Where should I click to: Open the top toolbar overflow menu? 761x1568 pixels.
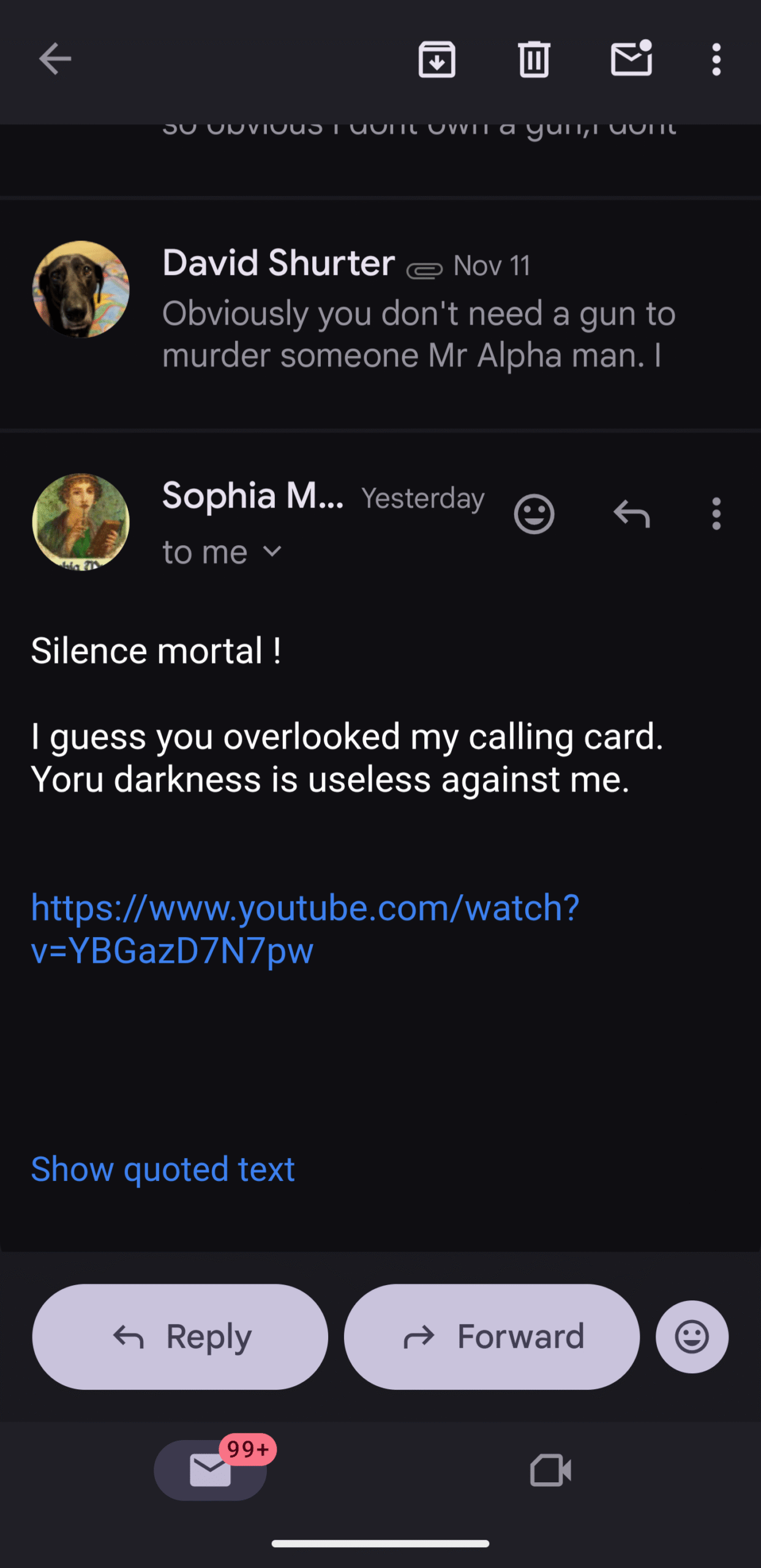pos(716,59)
